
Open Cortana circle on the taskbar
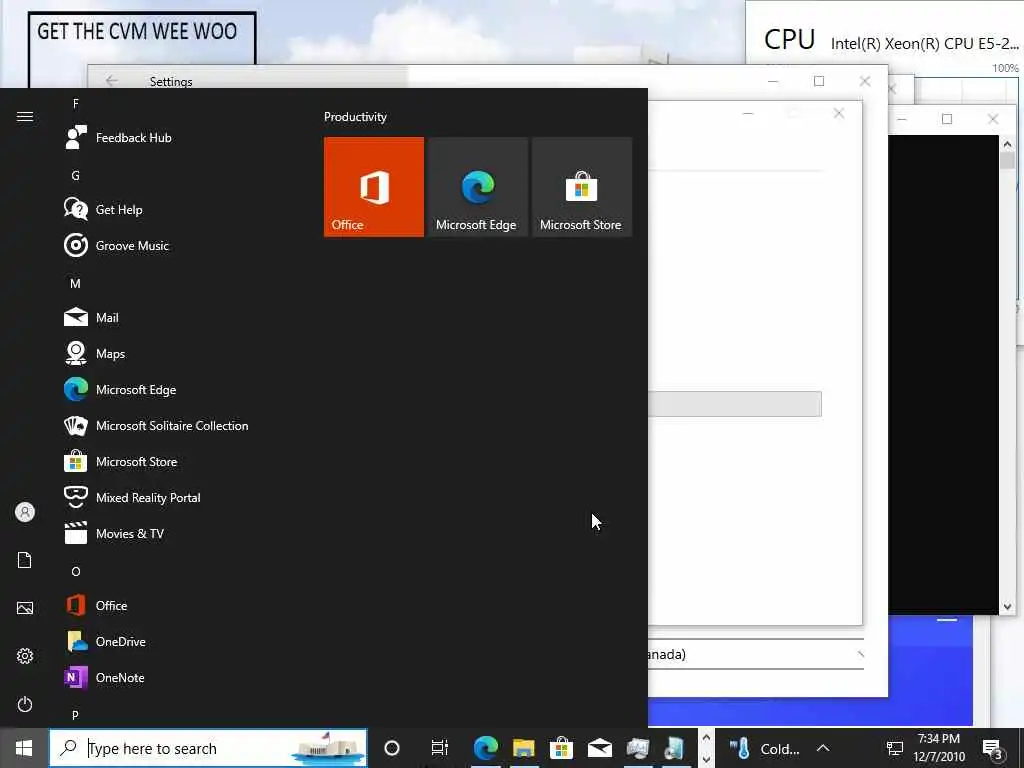pos(392,748)
